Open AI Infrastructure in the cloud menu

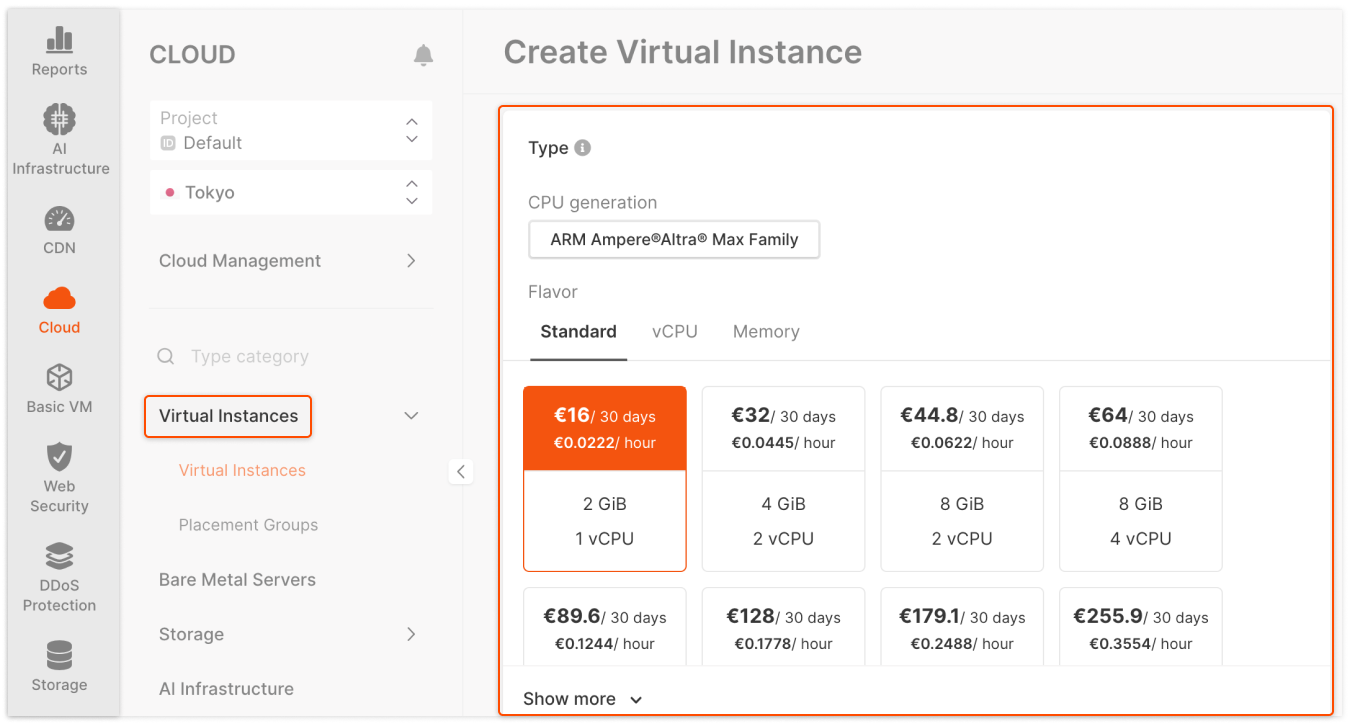click(x=226, y=689)
